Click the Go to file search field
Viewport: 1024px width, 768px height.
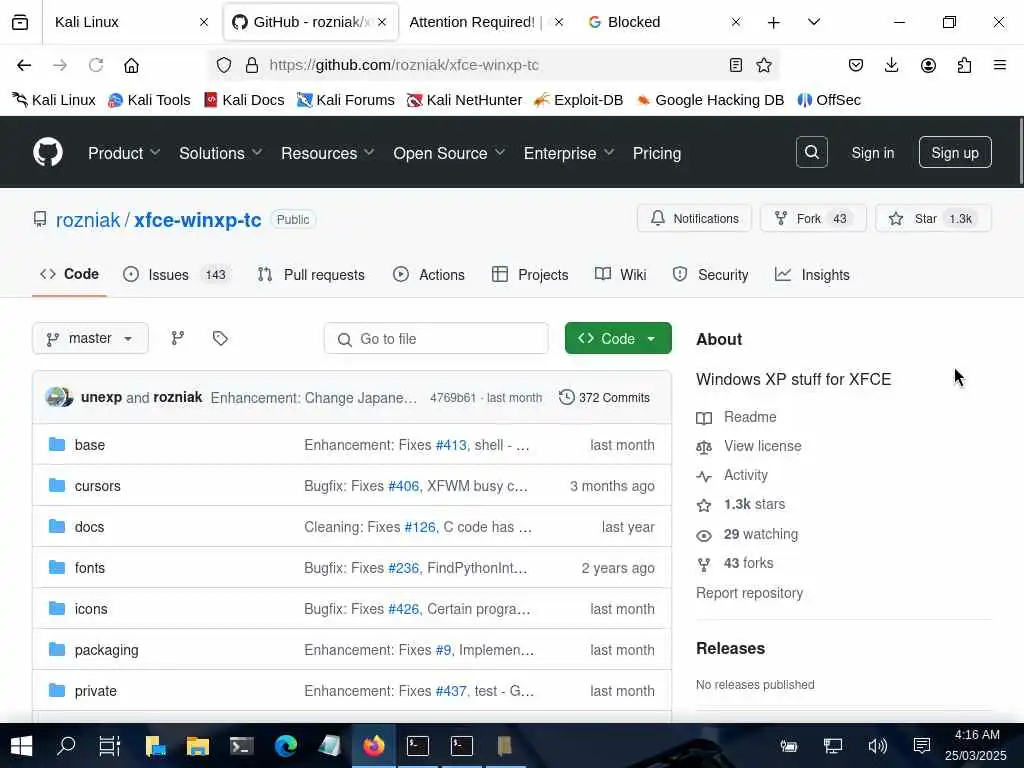coord(436,338)
